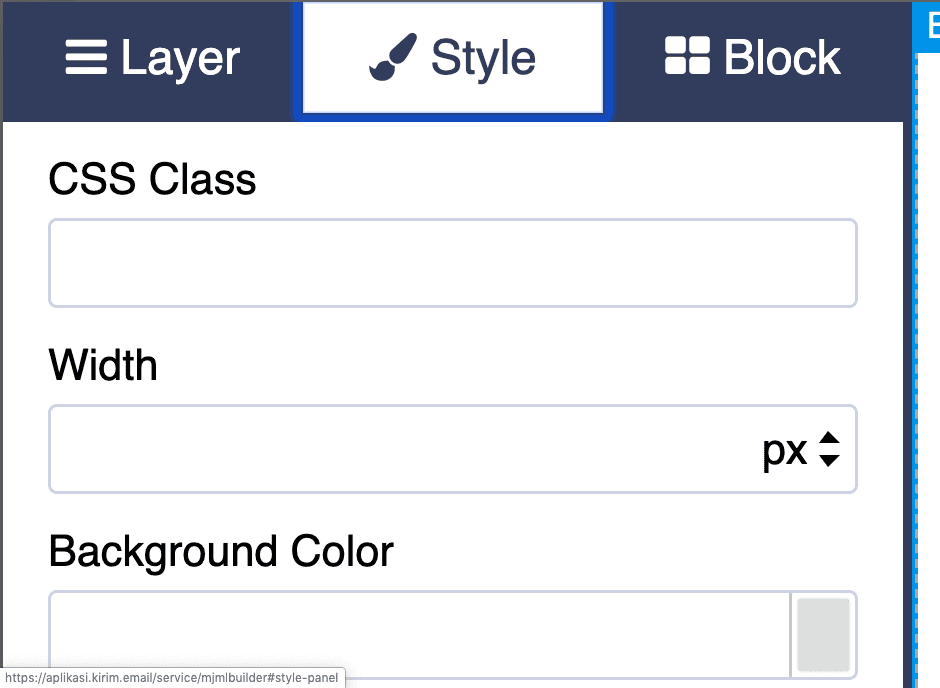Click the paintbrush icon on the Style tab
Image resolution: width=940 pixels, height=688 pixels.
pyautogui.click(x=392, y=57)
